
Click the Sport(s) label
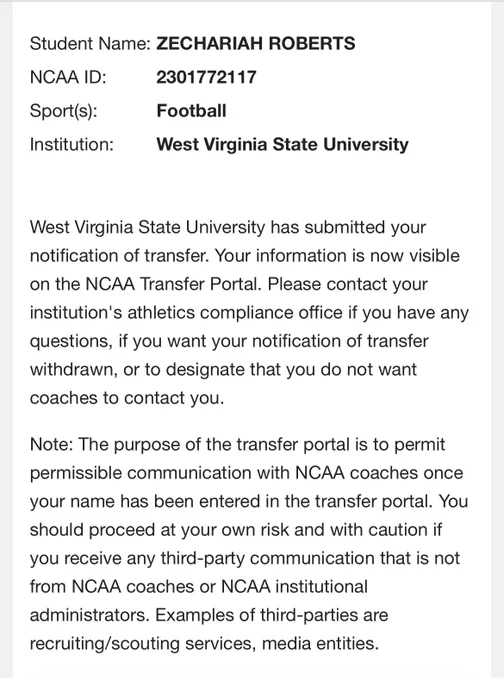coord(63,111)
